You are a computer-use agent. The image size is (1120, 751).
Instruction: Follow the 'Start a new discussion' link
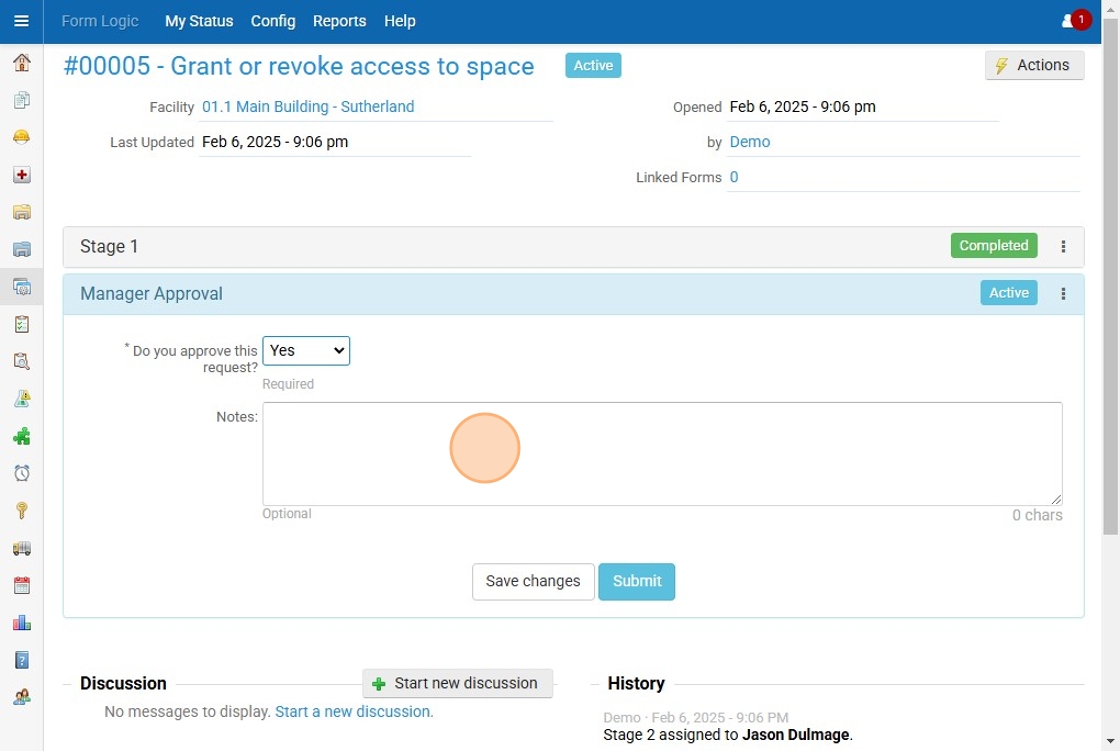click(354, 712)
